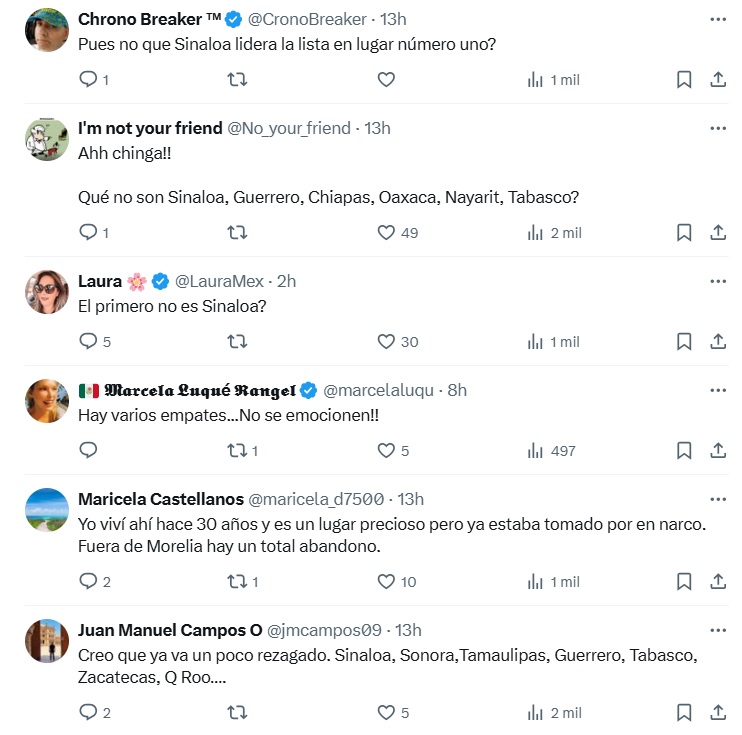Open Juan Manuel Campos O's avatar

(46, 640)
